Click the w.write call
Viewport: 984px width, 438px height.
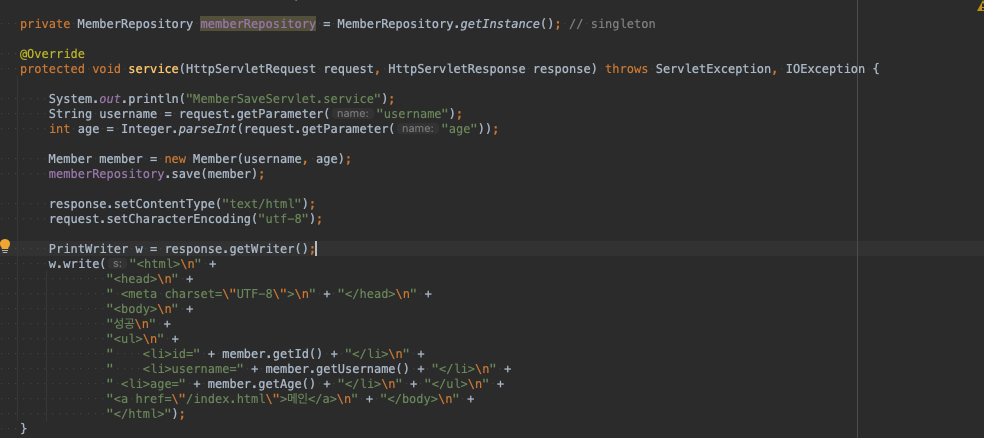[x=74, y=264]
